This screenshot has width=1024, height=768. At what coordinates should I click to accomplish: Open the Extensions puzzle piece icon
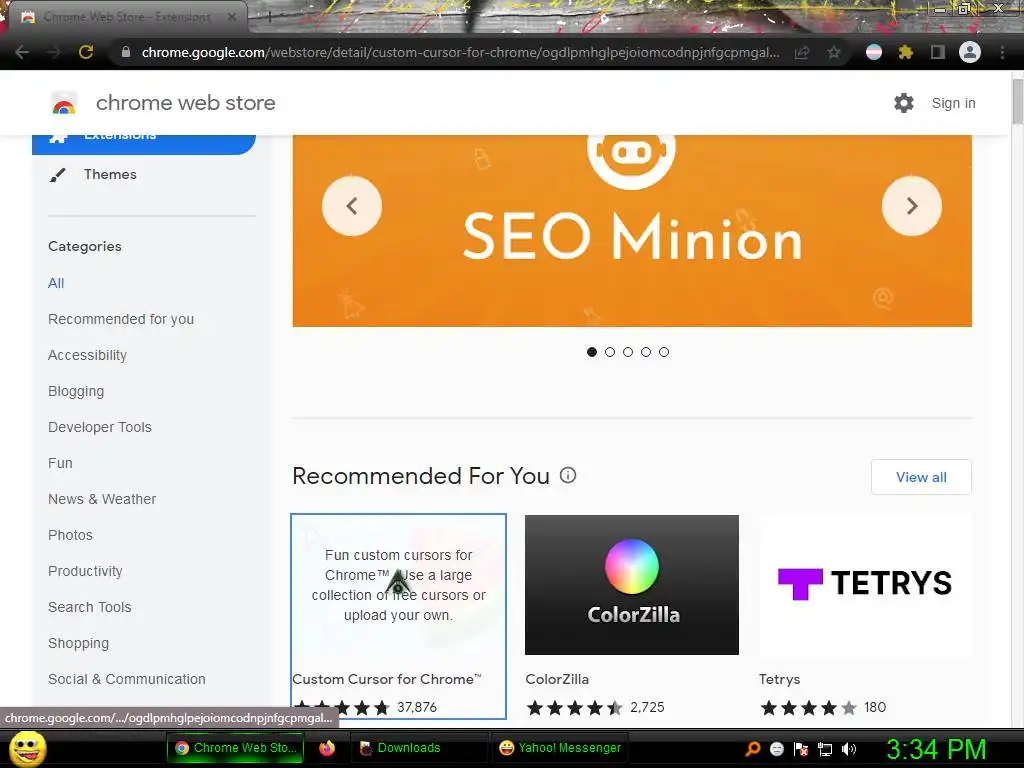(905, 52)
